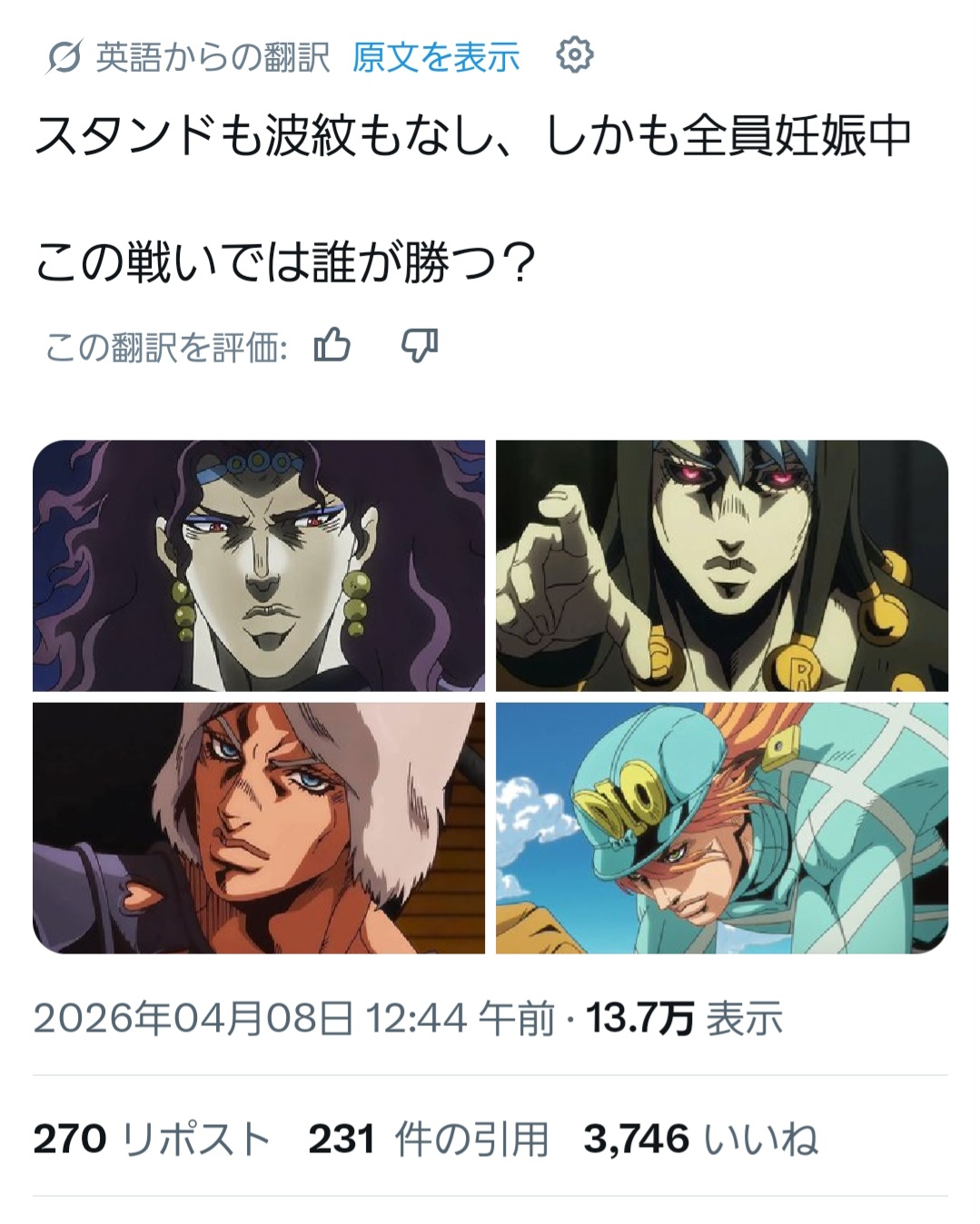The image size is (980, 1224).
Task: Click the post timestamp 2026年04月08日
Action: click(x=193, y=1019)
